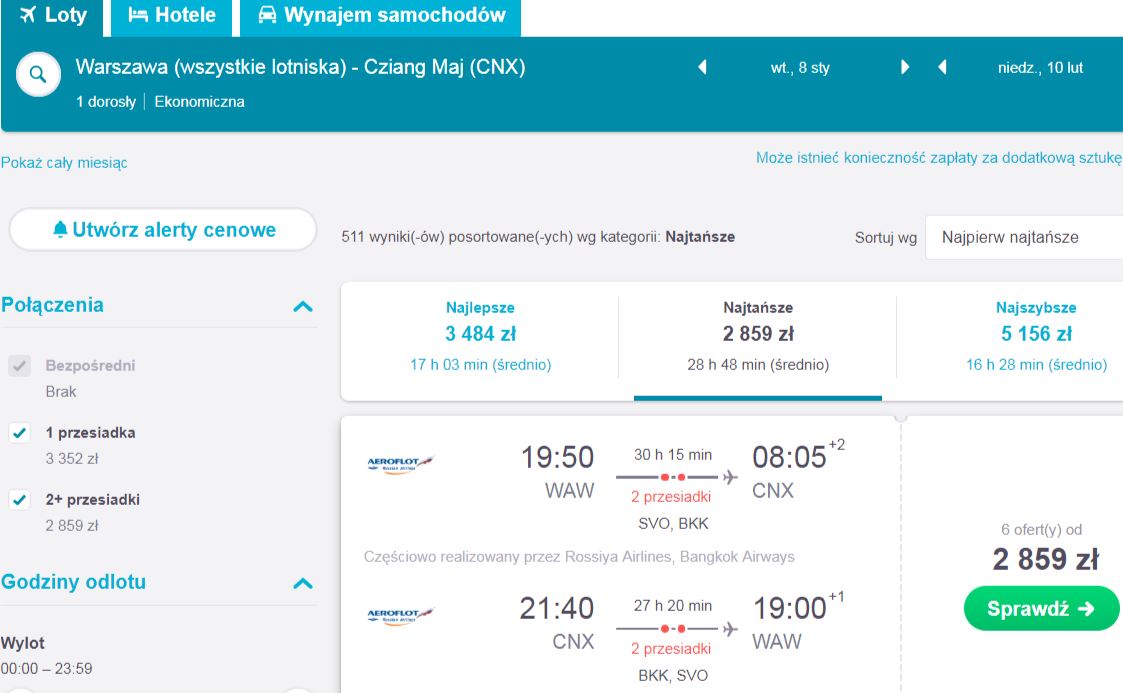Uncheck the 2+ przesiadki checkbox
The height and width of the screenshot is (693, 1123).
coord(20,500)
